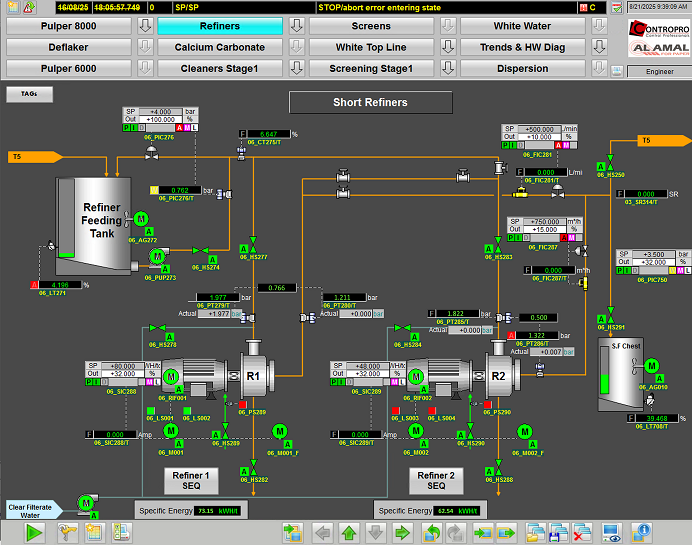
Task: Open the White Water screen tab
Action: pyautogui.click(x=522, y=25)
